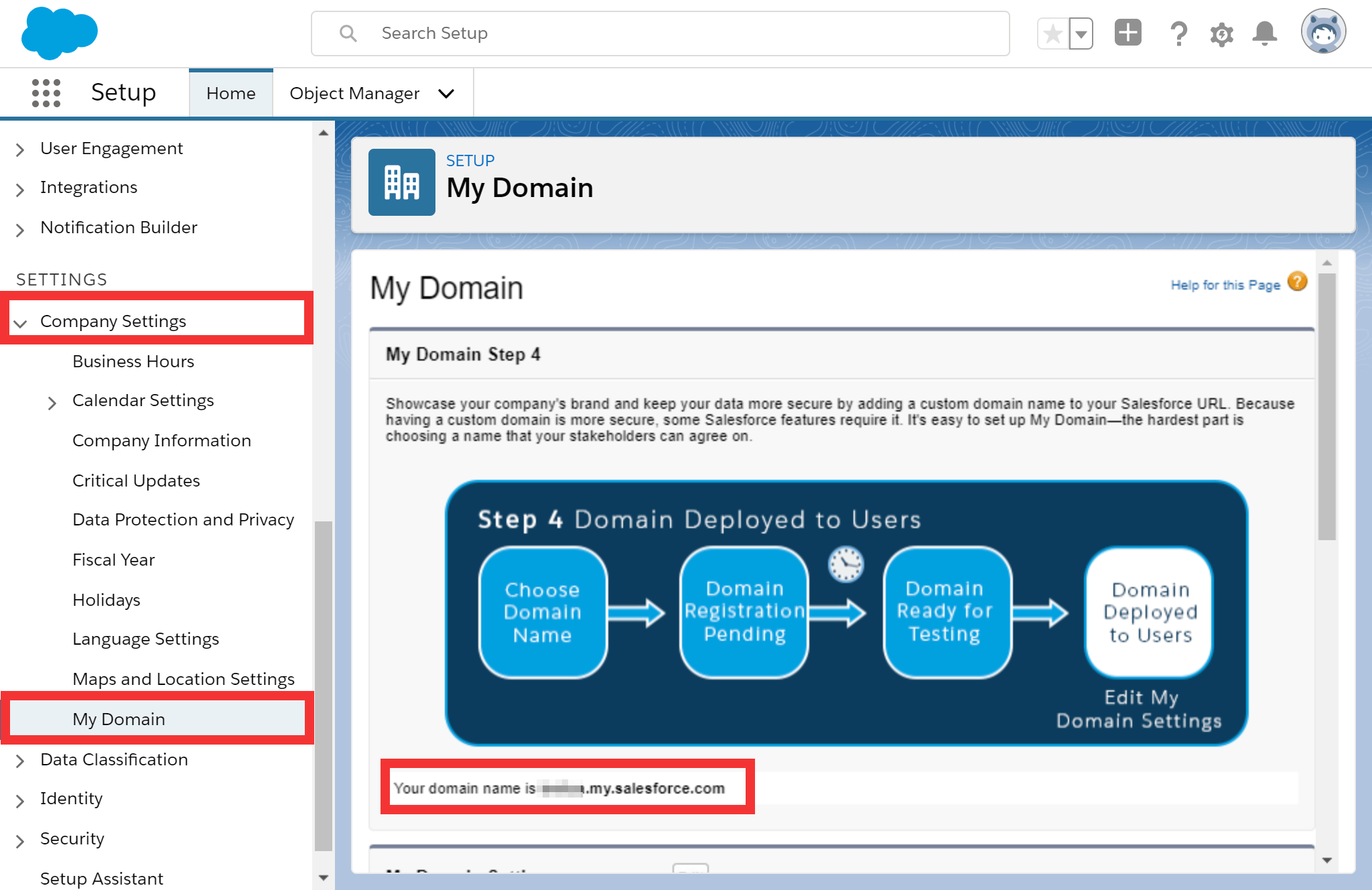Image resolution: width=1372 pixels, height=890 pixels.
Task: Open Business Hours settings
Action: point(133,361)
